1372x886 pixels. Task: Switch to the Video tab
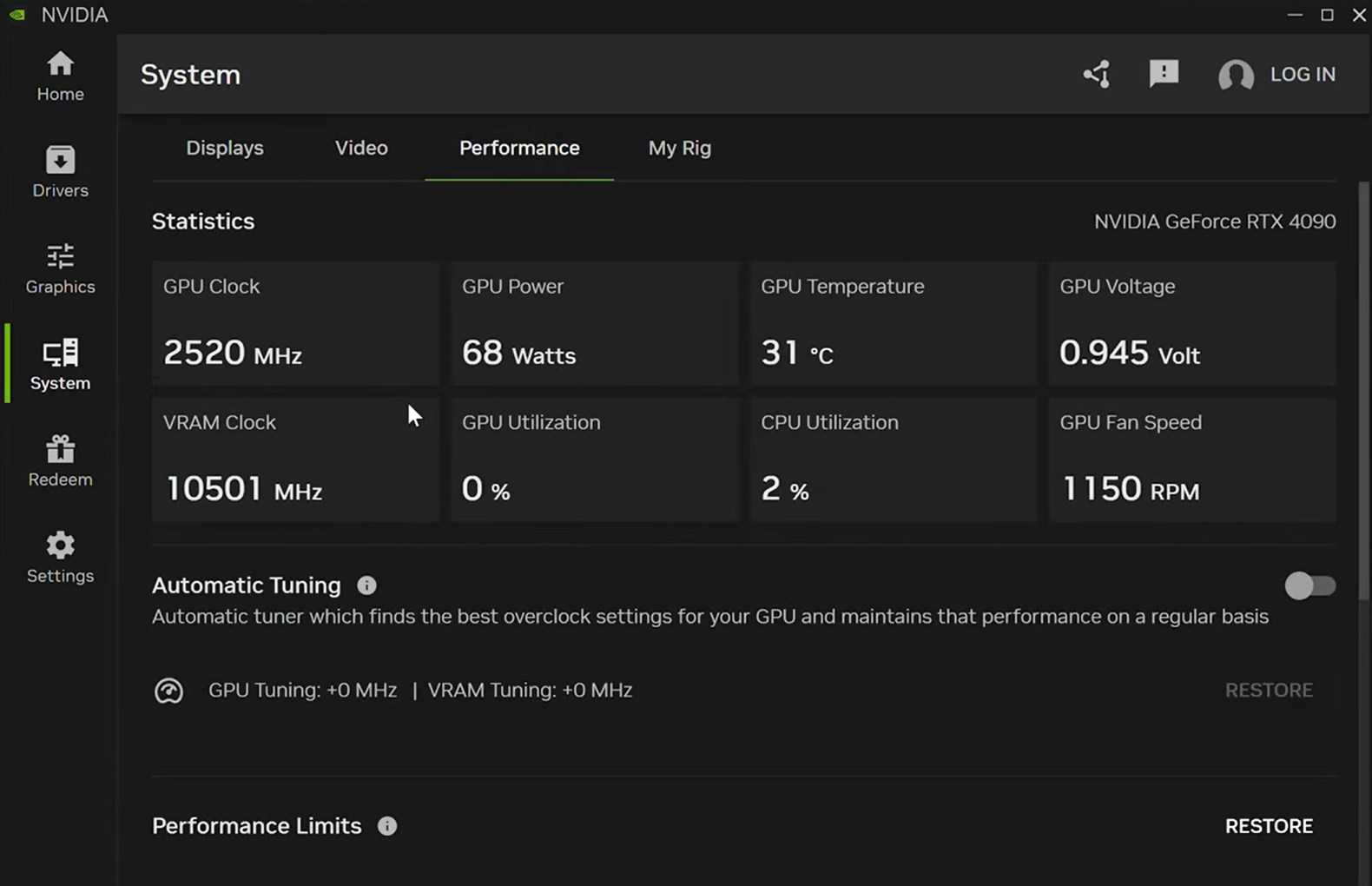click(361, 148)
